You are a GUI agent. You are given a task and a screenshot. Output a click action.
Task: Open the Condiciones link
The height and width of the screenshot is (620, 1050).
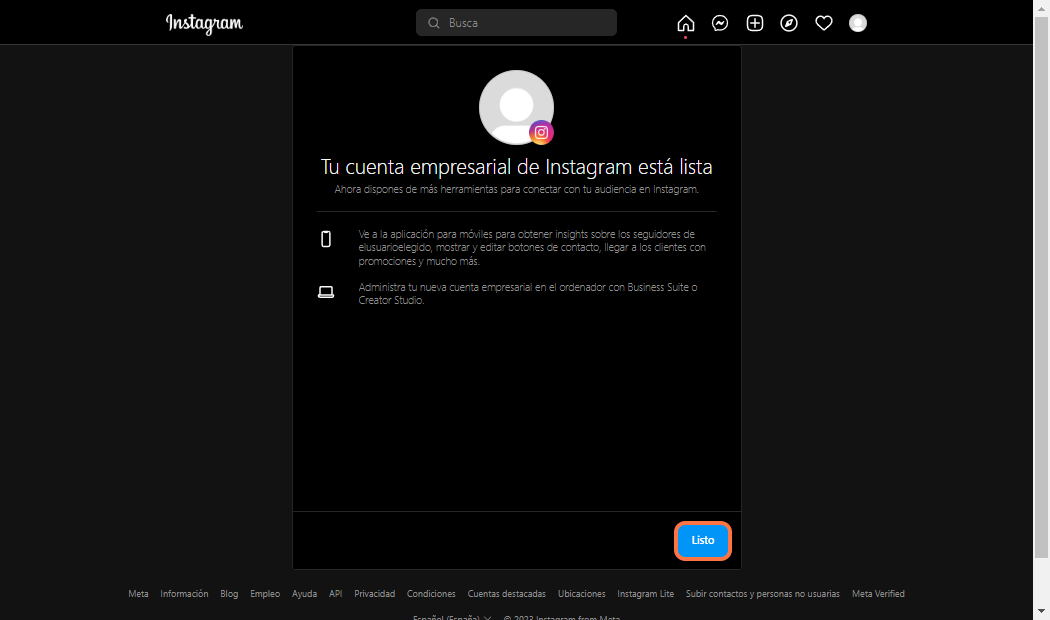431,594
